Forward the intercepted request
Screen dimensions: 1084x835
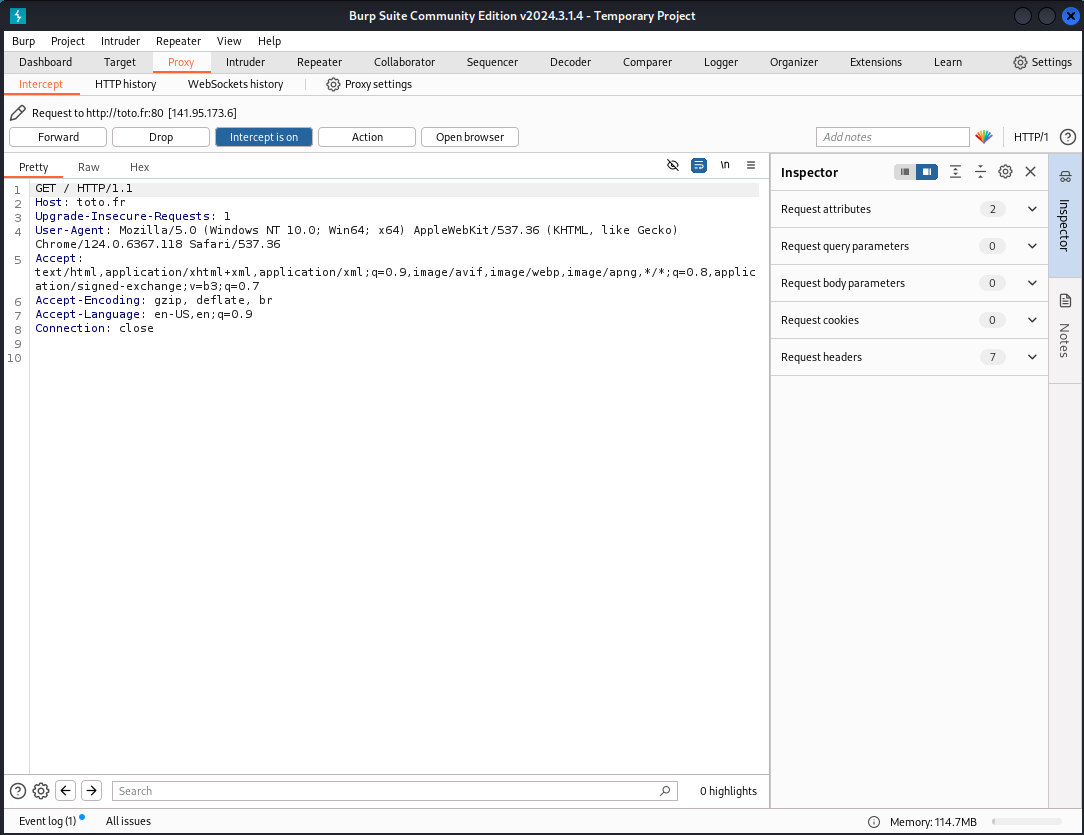coord(57,137)
